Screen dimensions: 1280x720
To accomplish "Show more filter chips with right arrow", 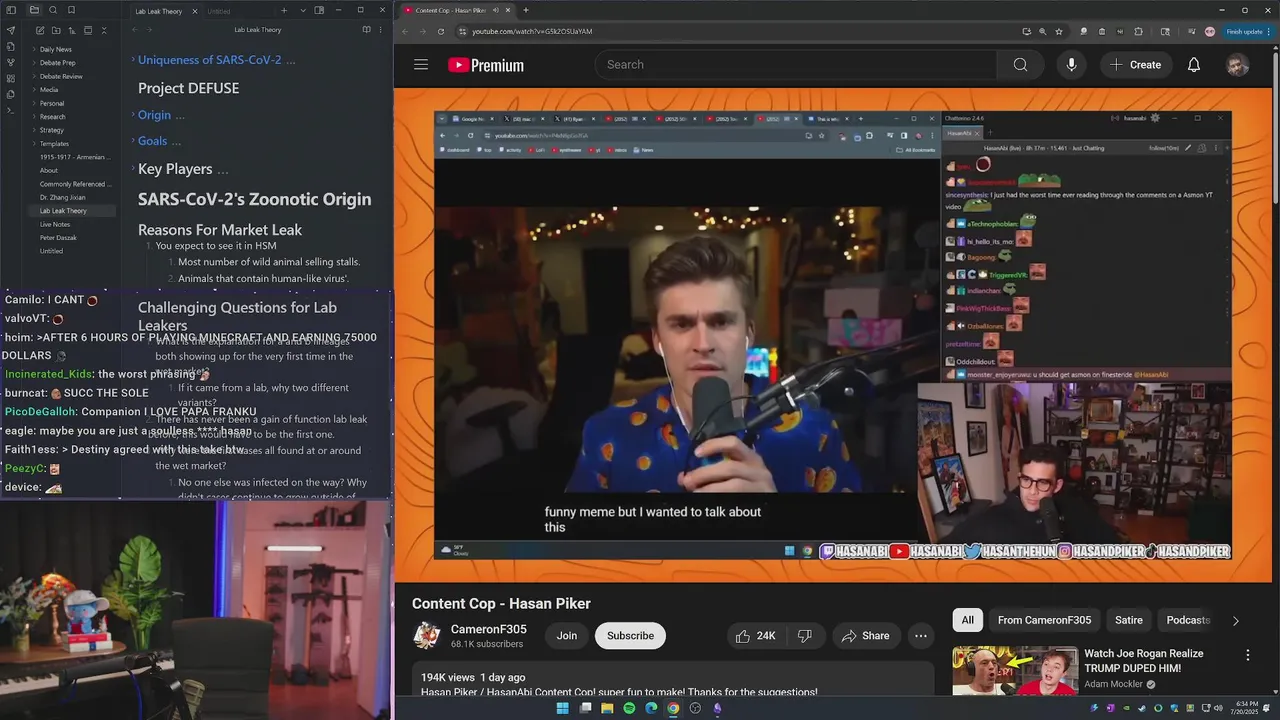I will point(1235,621).
